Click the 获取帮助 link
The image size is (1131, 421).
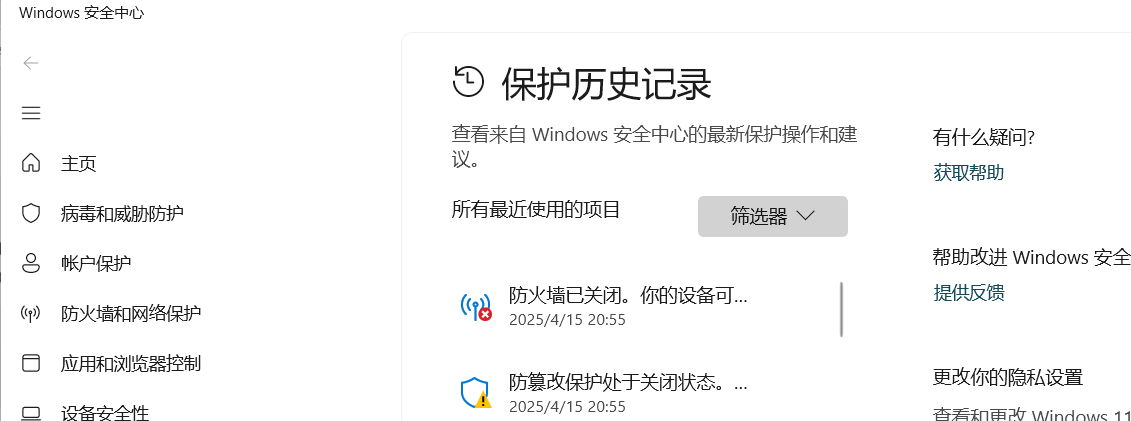point(969,172)
